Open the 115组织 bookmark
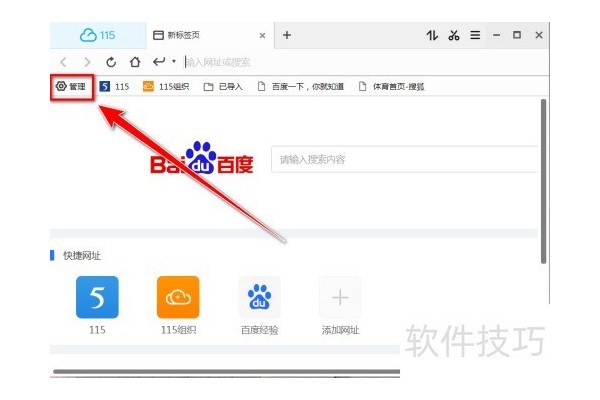 click(166, 87)
